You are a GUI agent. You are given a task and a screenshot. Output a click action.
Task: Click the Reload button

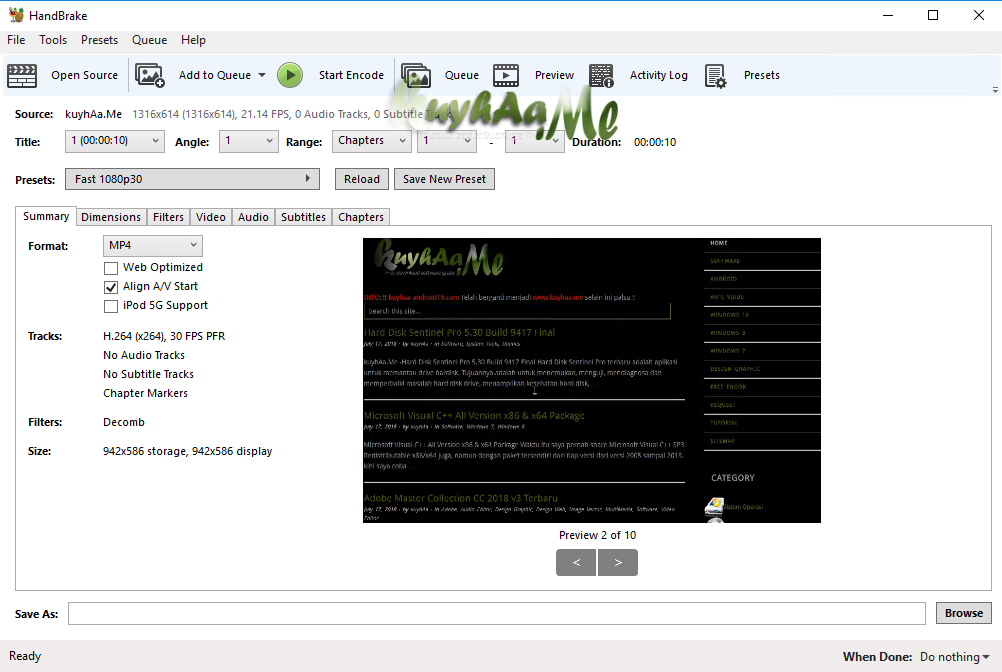tap(362, 179)
